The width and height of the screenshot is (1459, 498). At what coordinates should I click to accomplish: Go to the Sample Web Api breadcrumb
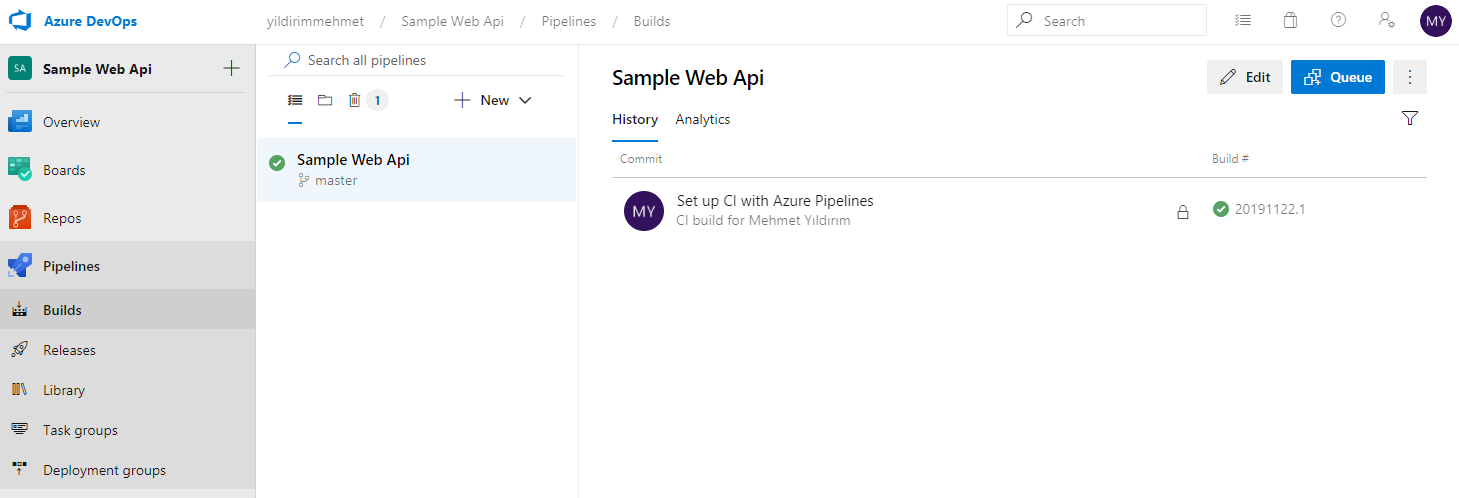click(x=452, y=21)
